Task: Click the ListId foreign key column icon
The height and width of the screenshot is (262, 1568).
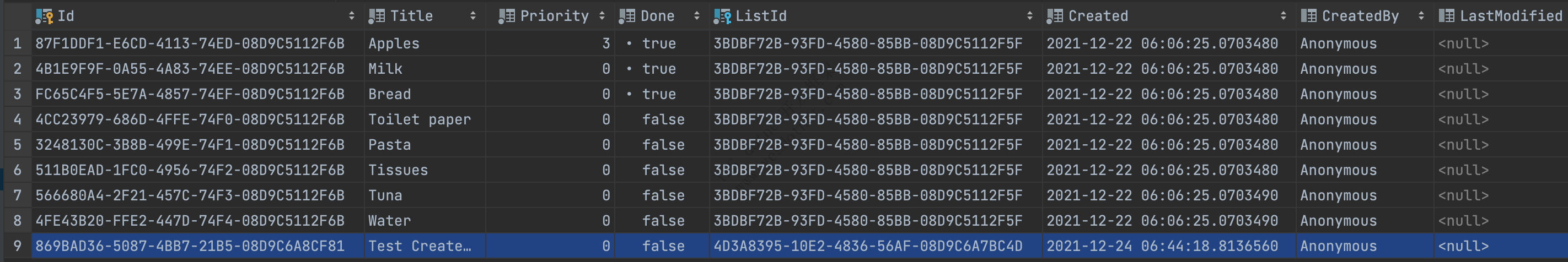Action: [x=722, y=17]
